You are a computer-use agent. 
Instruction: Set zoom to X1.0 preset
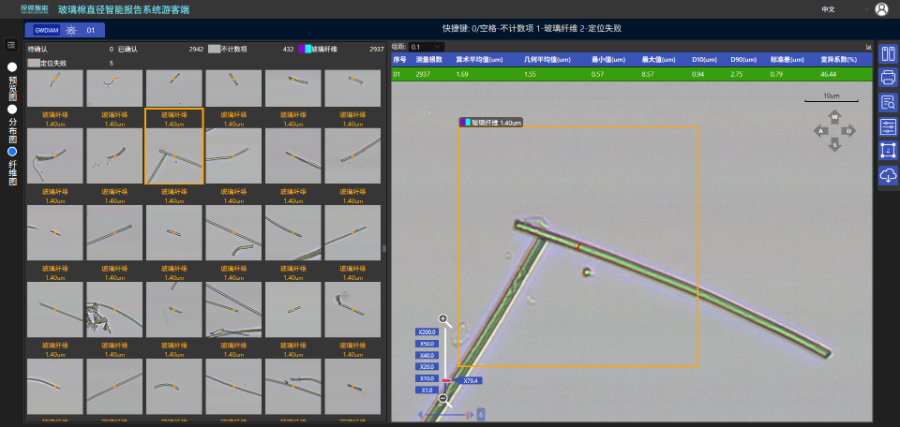[426, 390]
